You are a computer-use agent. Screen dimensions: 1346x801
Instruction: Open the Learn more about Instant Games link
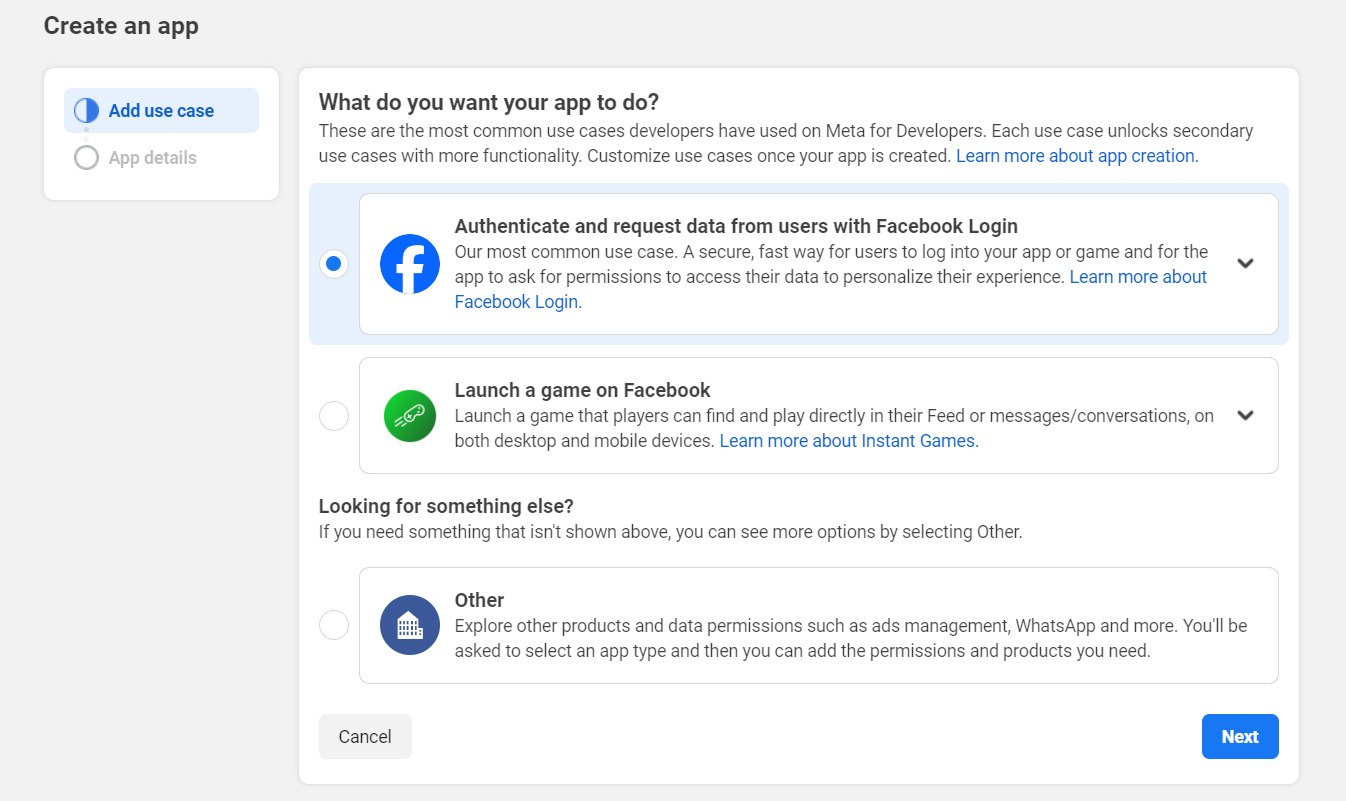pyautogui.click(x=848, y=440)
